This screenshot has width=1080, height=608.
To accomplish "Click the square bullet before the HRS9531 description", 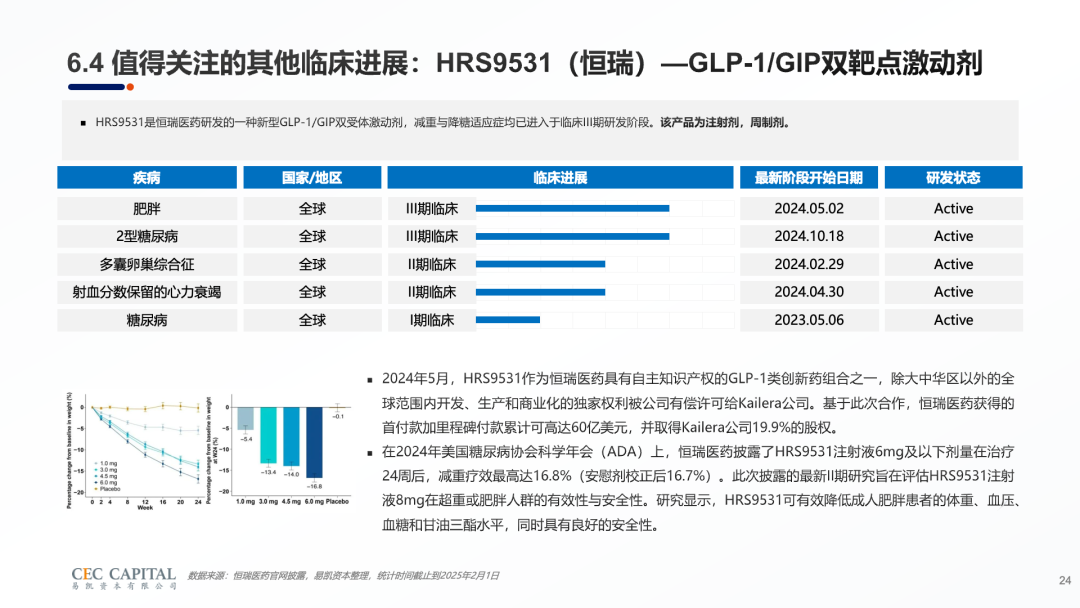I will tap(83, 124).
